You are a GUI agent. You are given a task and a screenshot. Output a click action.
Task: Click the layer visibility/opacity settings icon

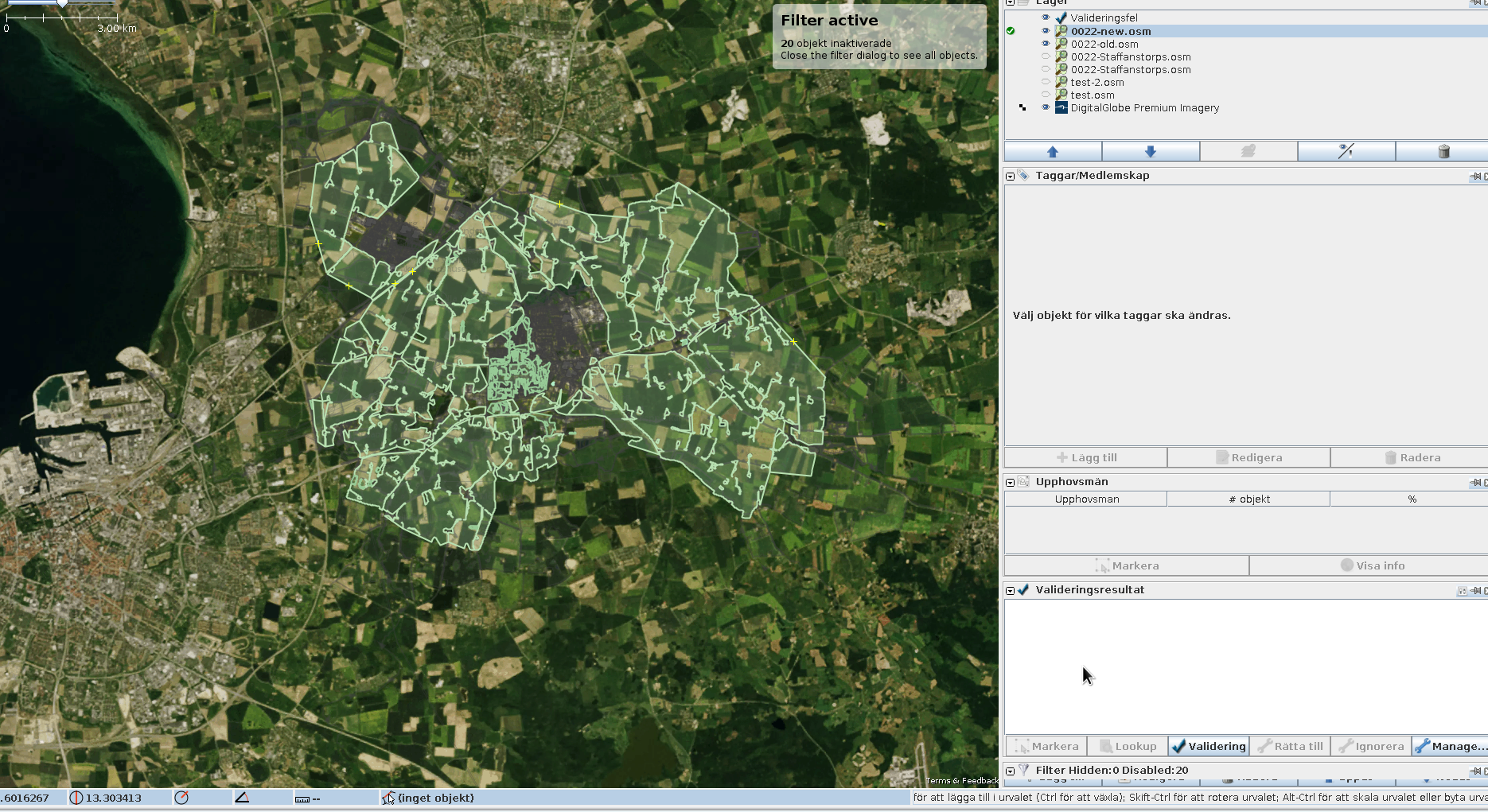1346,151
